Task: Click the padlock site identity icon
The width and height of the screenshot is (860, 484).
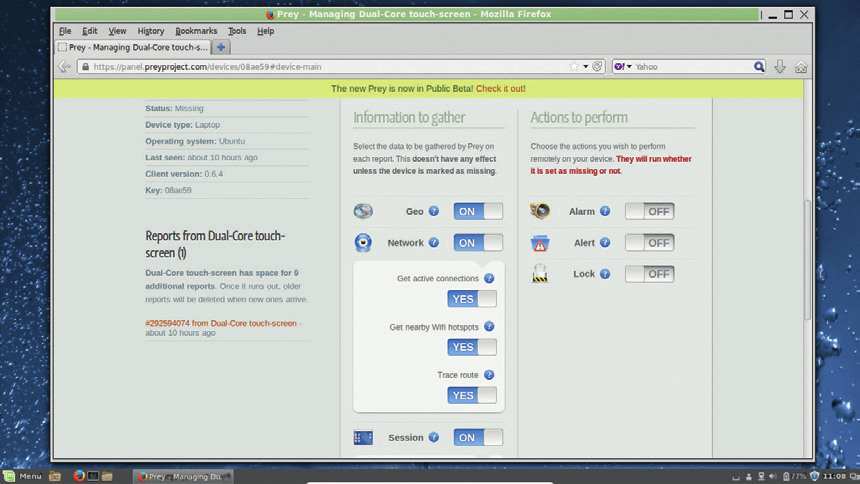Action: 85,66
